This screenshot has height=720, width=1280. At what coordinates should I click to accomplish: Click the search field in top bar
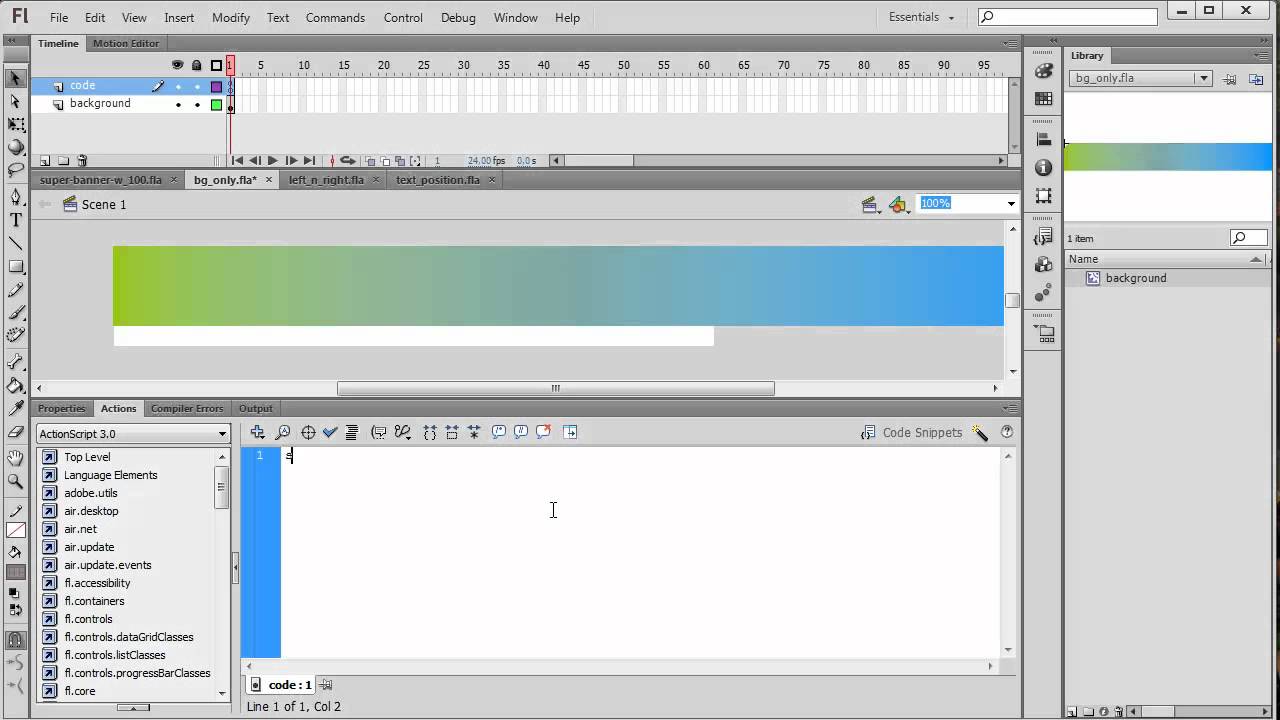[1067, 16]
